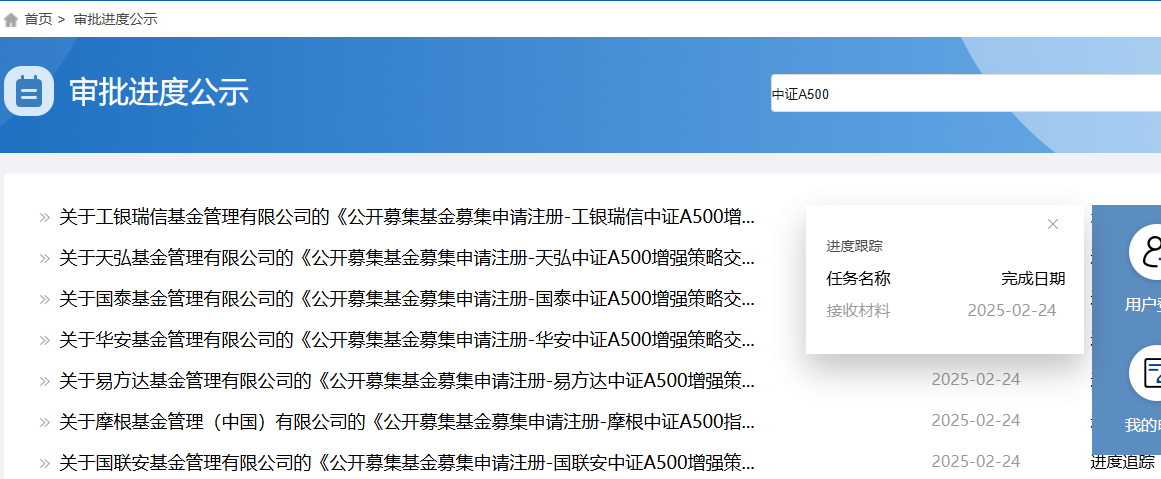Click the 2025-02-24 date in 易方达 row

pos(976,380)
